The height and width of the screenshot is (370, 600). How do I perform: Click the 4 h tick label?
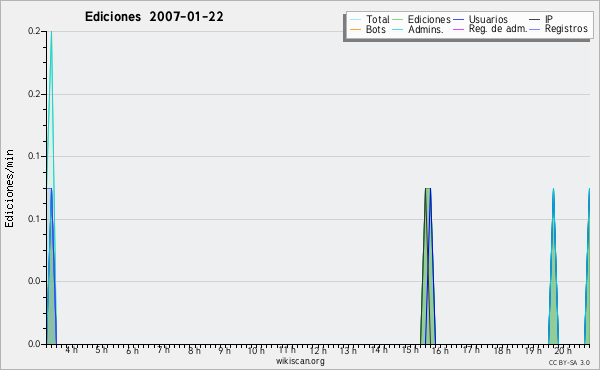click(x=71, y=350)
